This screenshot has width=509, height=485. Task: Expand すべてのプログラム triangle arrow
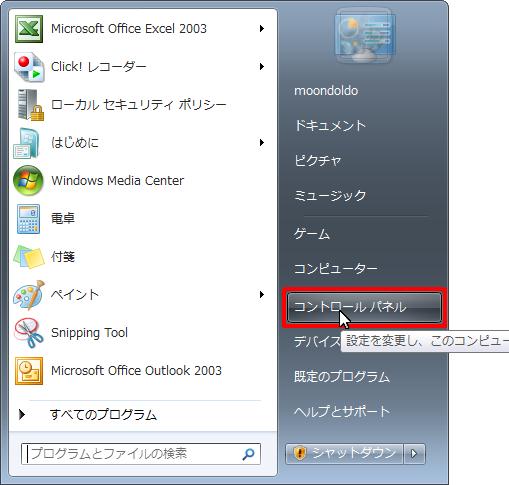(x=22, y=414)
